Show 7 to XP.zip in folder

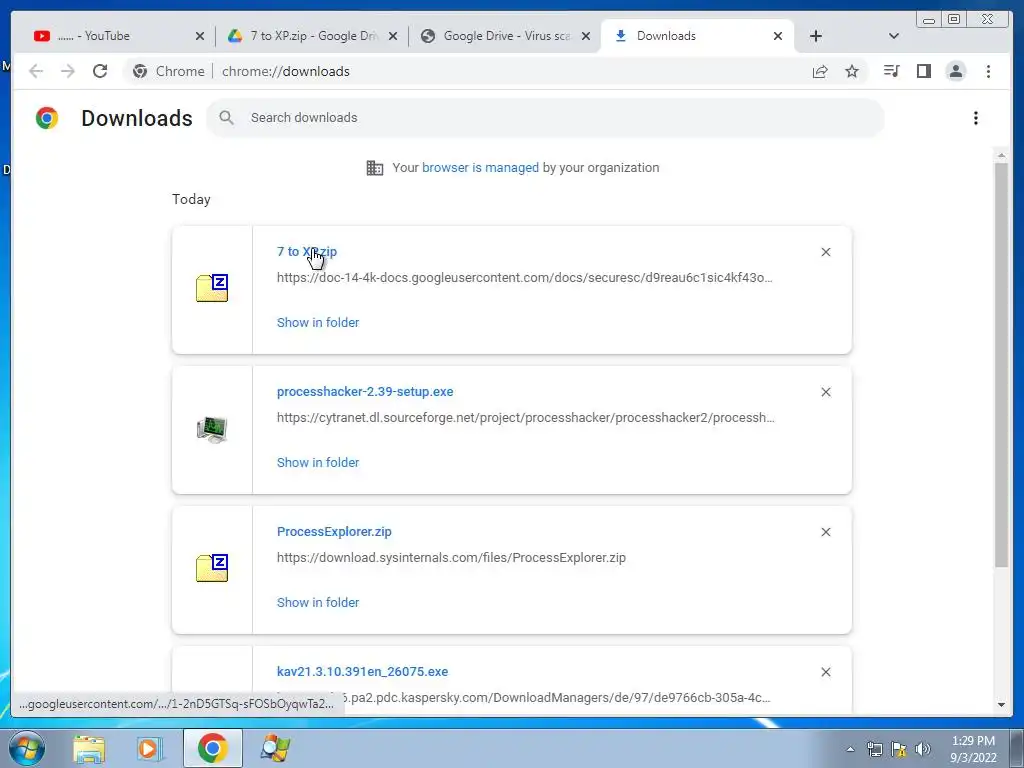318,323
